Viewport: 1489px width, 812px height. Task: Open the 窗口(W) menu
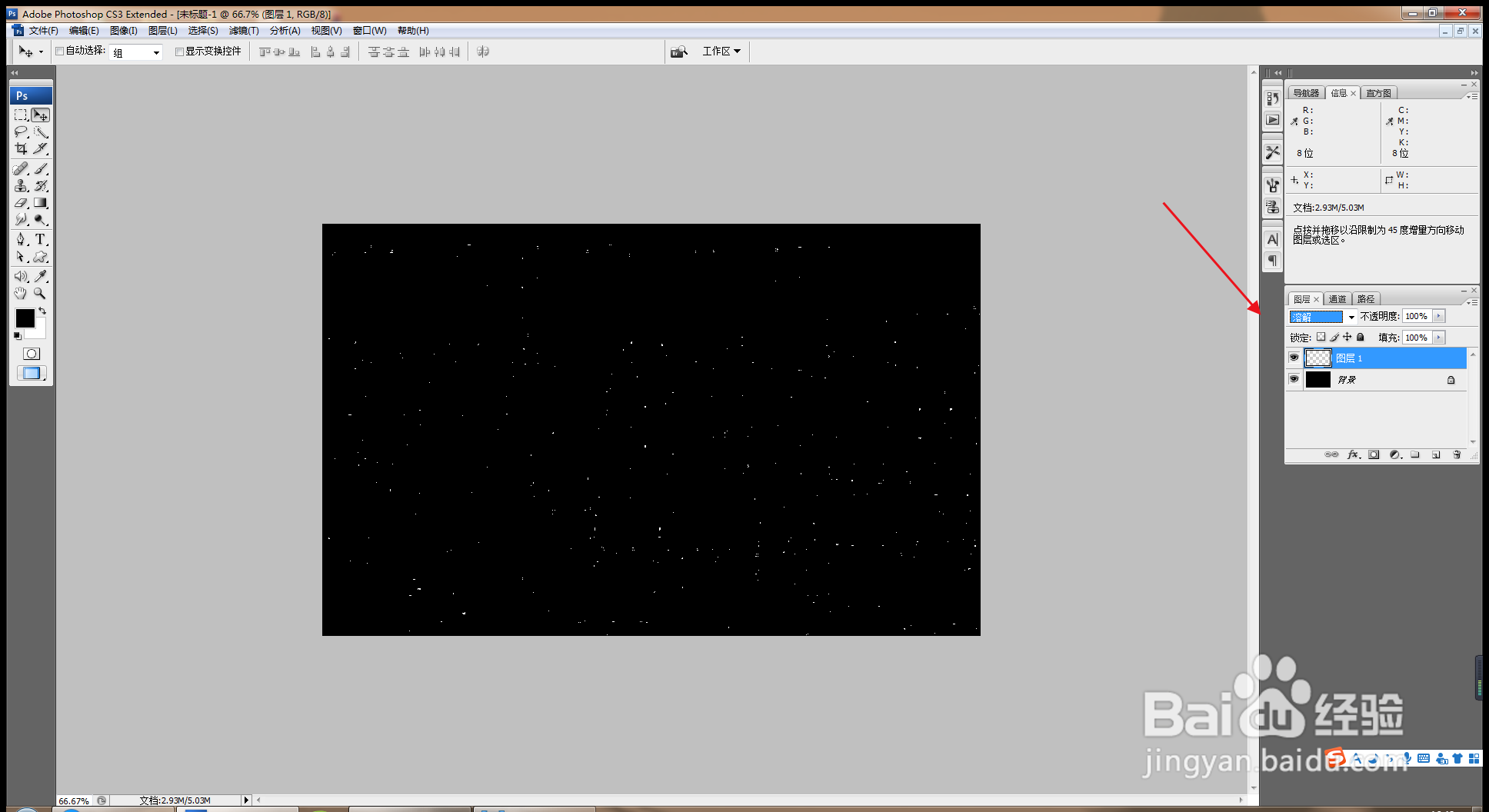pos(370,31)
